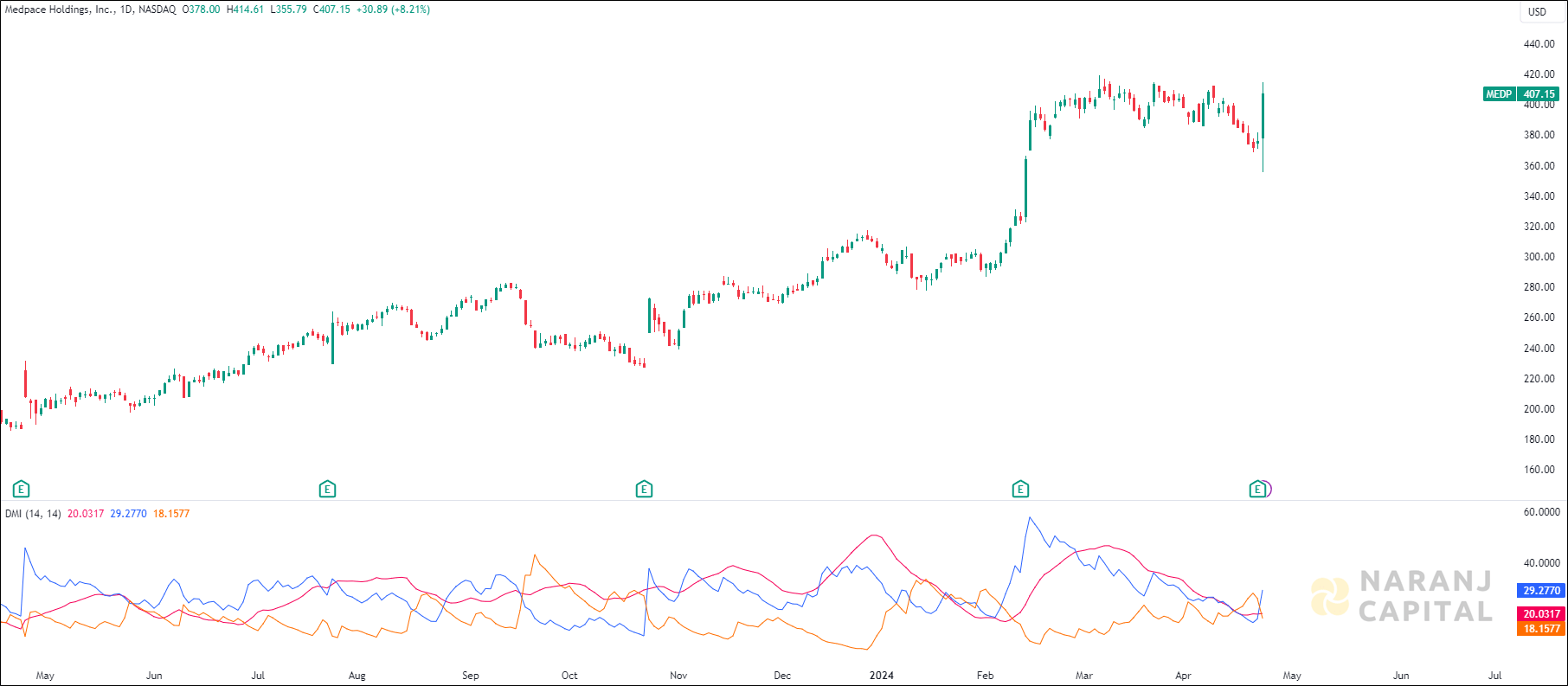
Task: Click the Medpace Holdings, Inc. symbol title
Action: click(x=60, y=10)
